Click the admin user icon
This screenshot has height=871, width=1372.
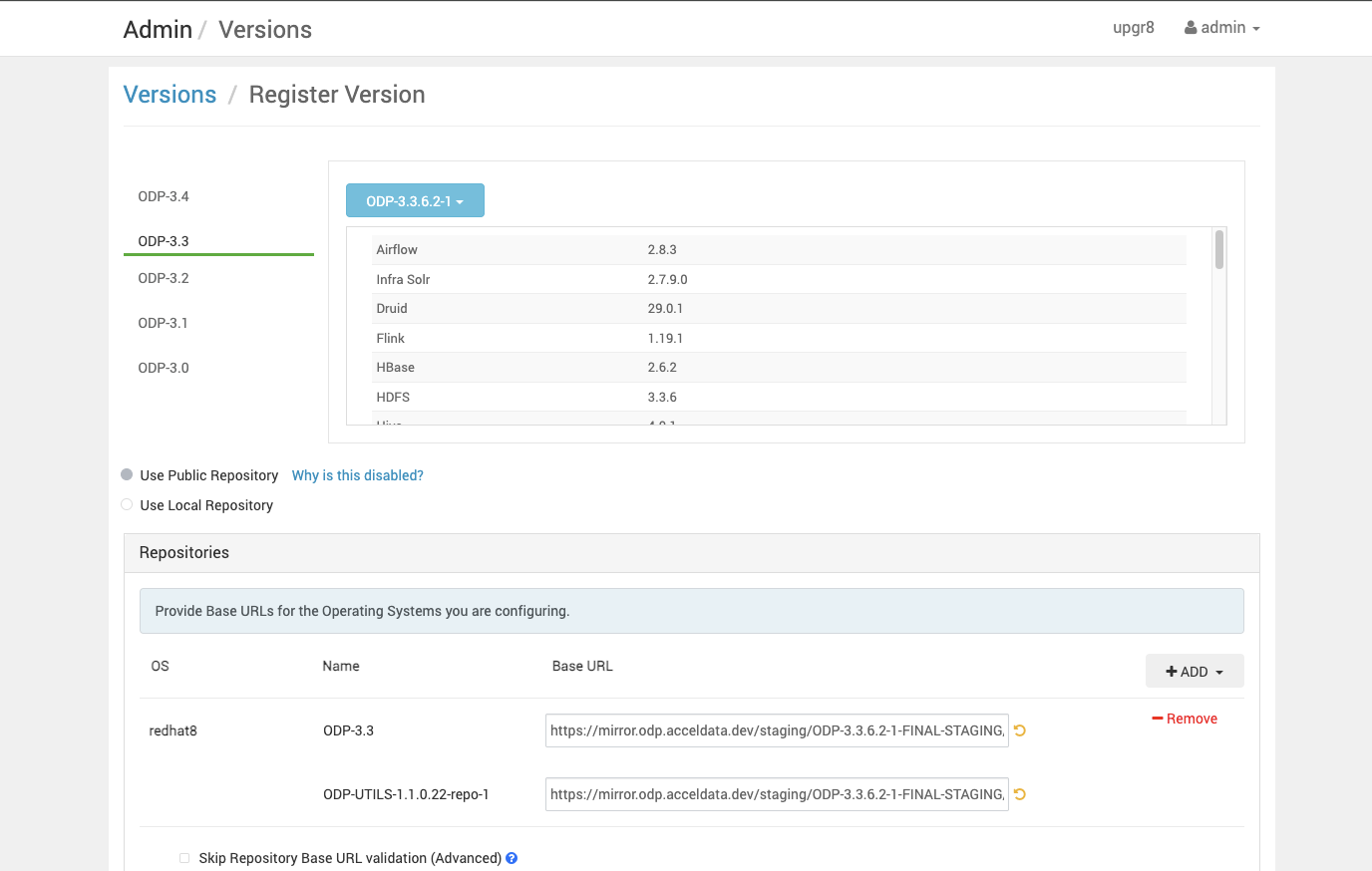pyautogui.click(x=1191, y=28)
